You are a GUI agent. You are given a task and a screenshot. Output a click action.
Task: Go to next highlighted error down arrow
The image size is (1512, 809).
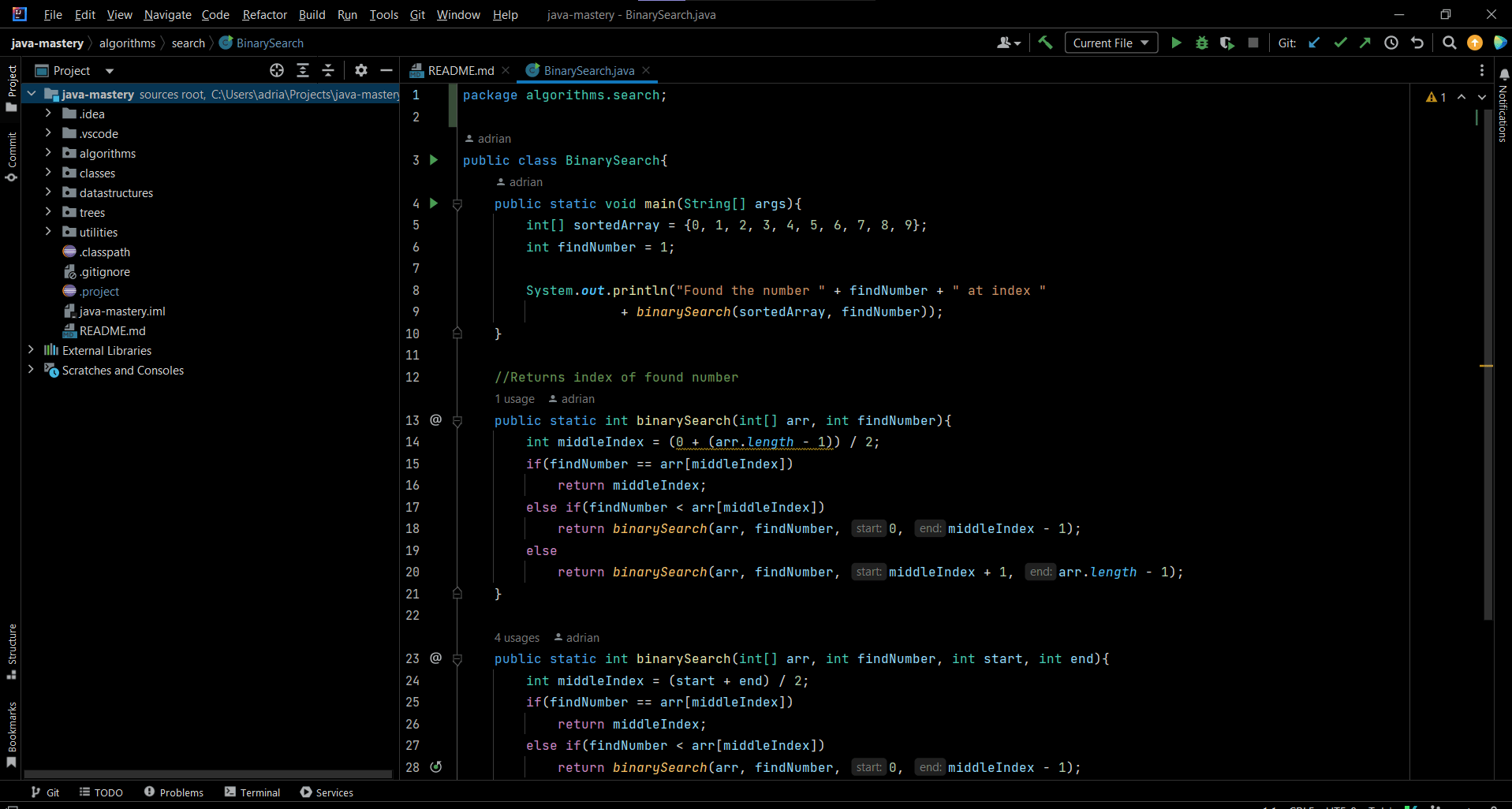[1481, 97]
